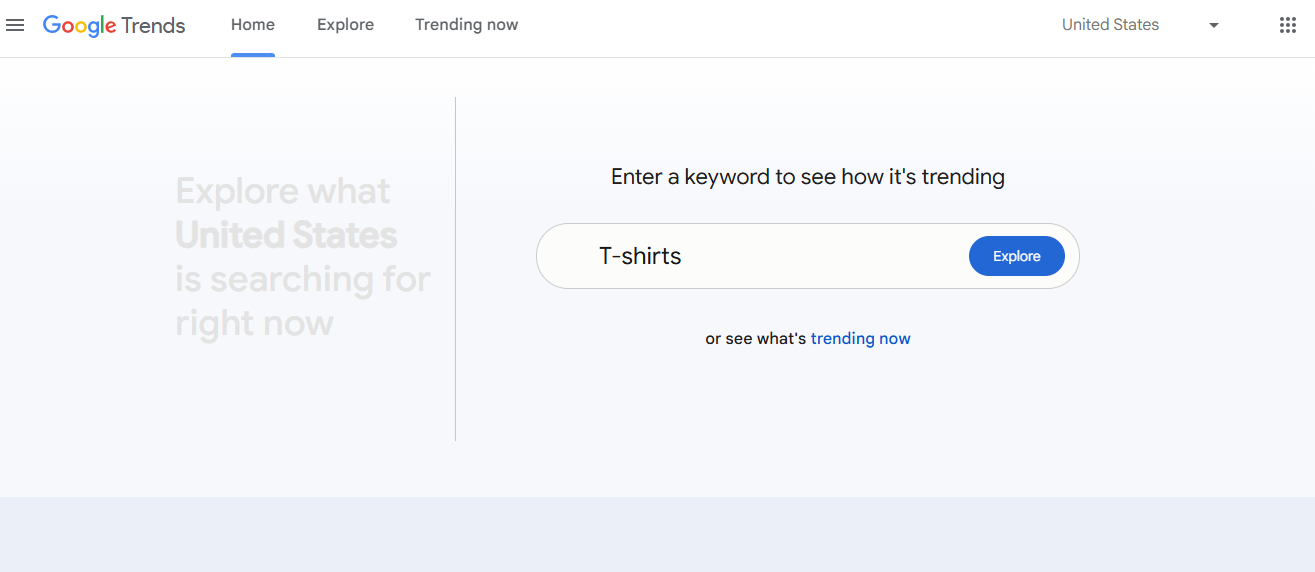Click the colorful Google wordmark logo

(x=79, y=26)
